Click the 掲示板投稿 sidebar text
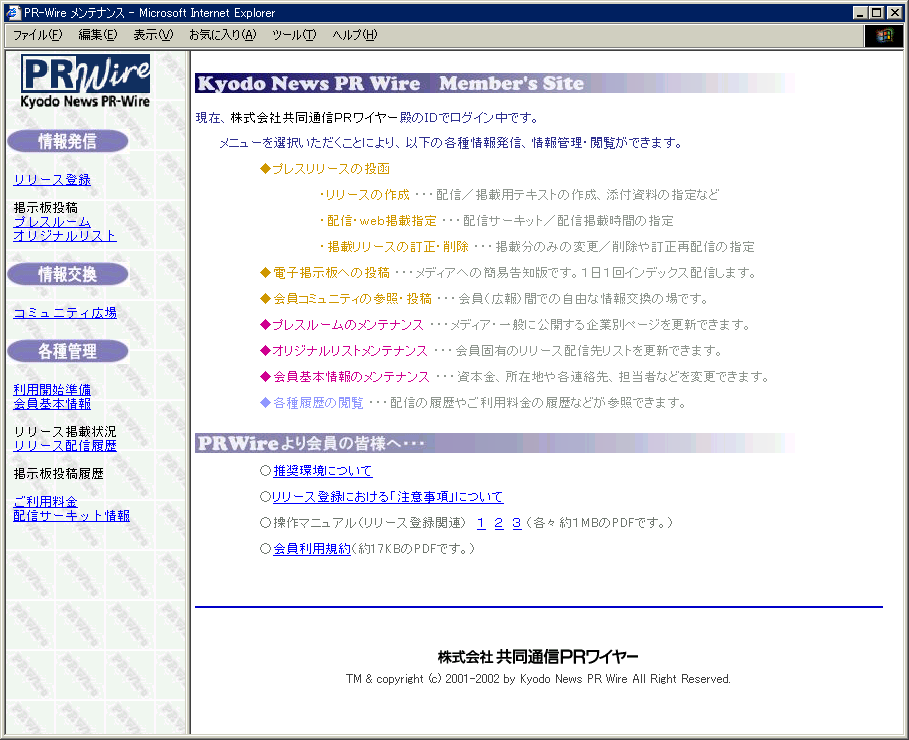 coord(45,208)
